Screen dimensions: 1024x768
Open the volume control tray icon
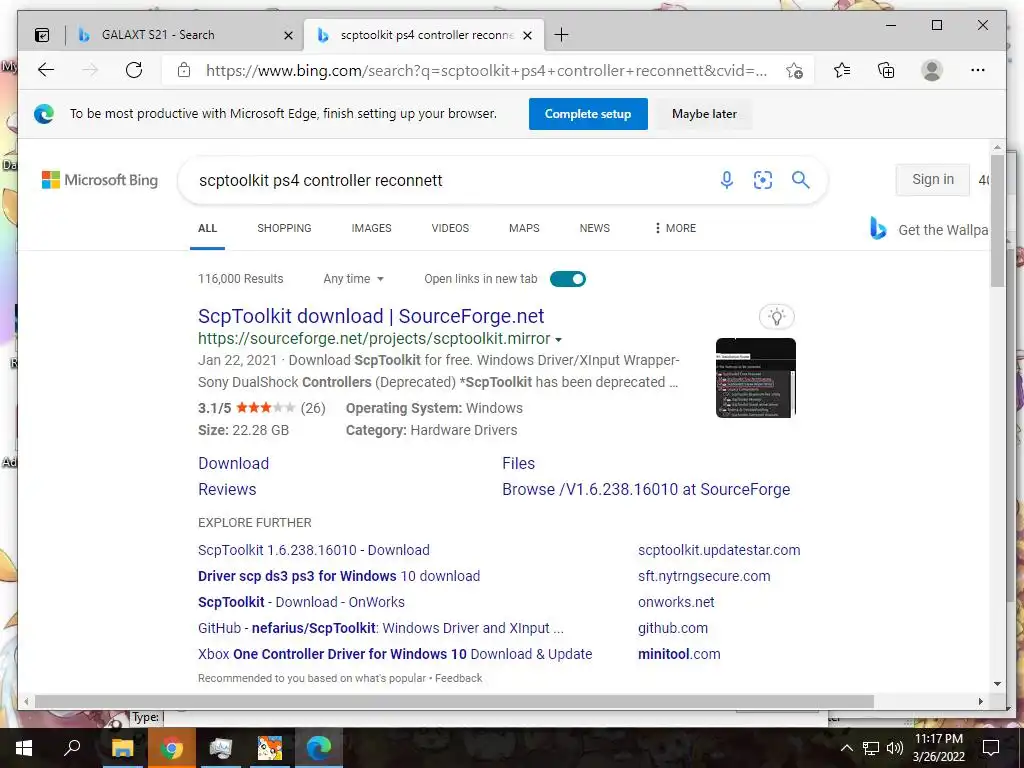[x=895, y=748]
